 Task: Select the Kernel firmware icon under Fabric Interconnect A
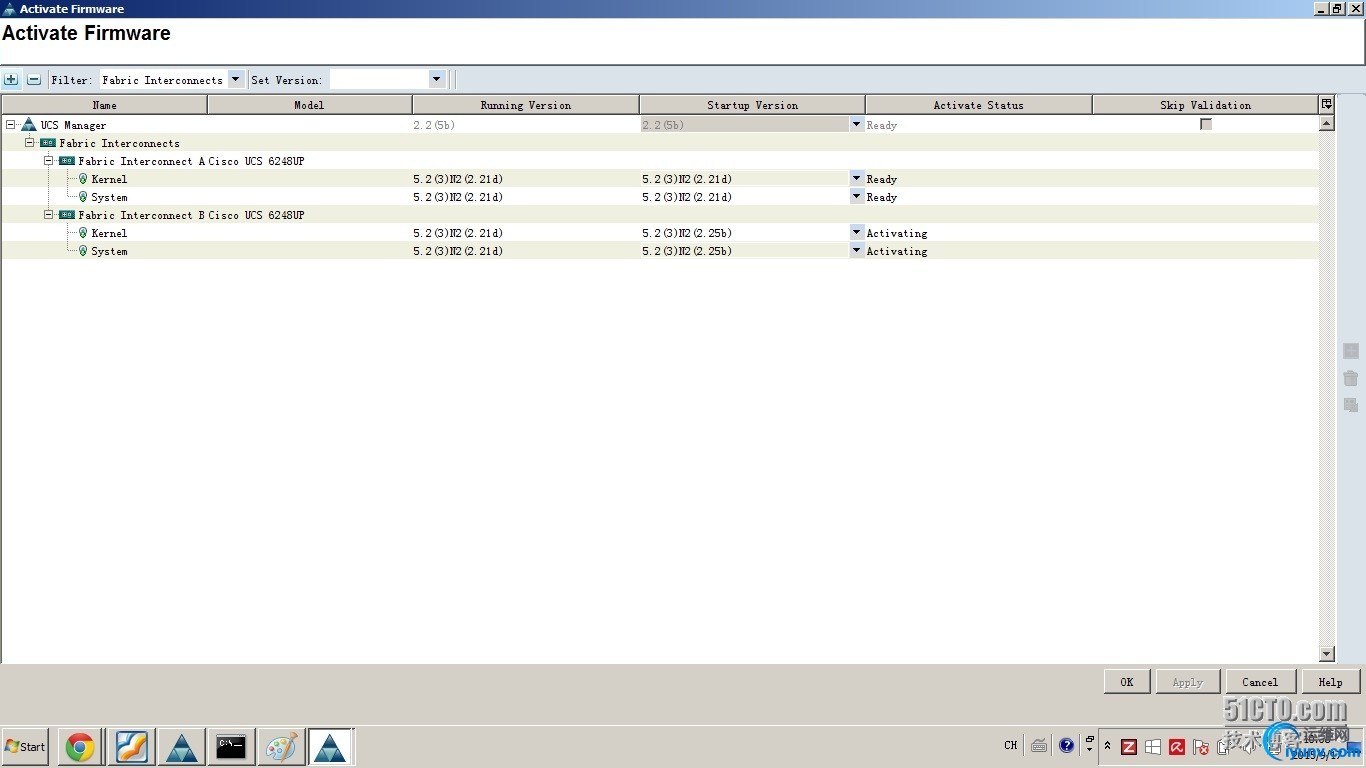tap(84, 179)
